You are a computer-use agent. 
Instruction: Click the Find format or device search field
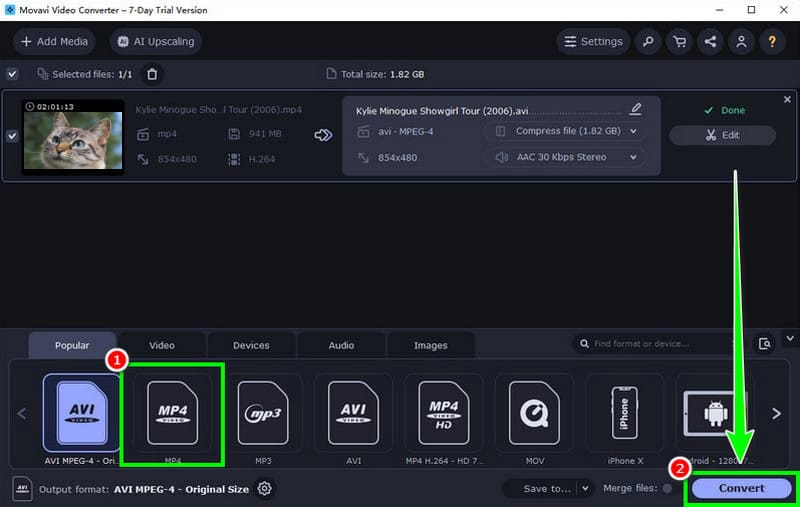point(658,344)
